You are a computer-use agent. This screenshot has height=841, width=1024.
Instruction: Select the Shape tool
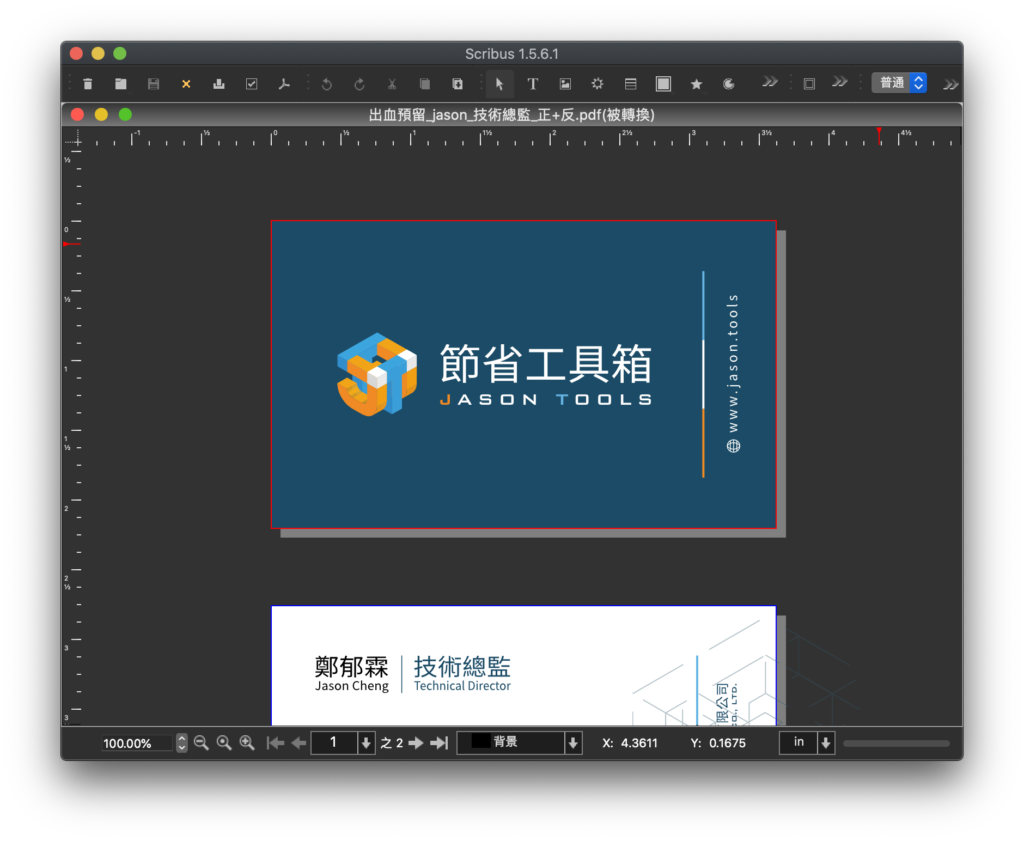[664, 84]
